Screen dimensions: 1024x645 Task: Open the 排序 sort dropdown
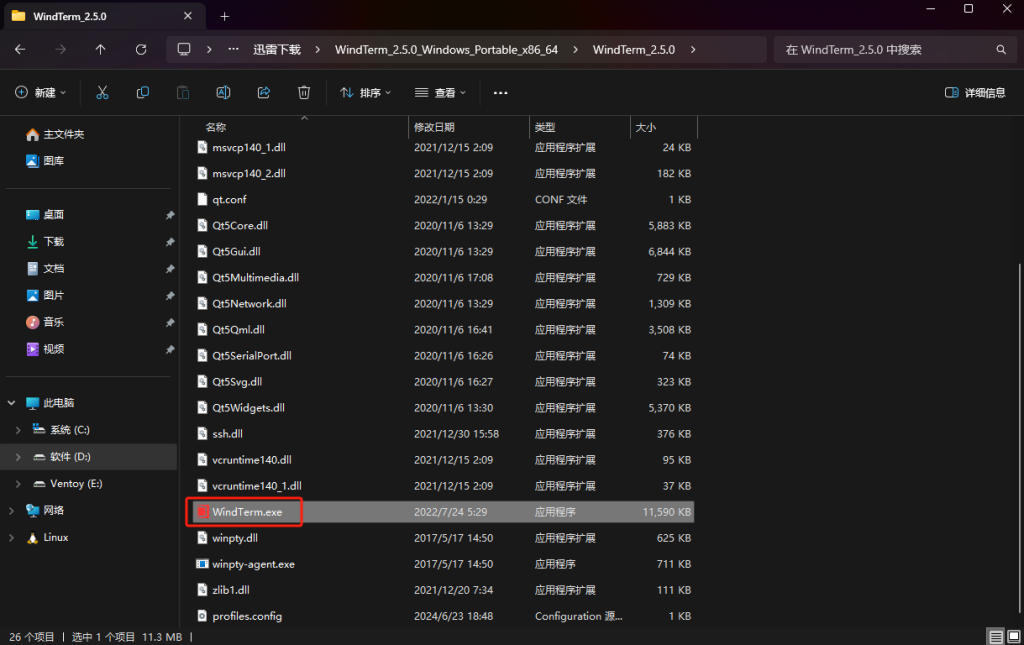[x=365, y=92]
